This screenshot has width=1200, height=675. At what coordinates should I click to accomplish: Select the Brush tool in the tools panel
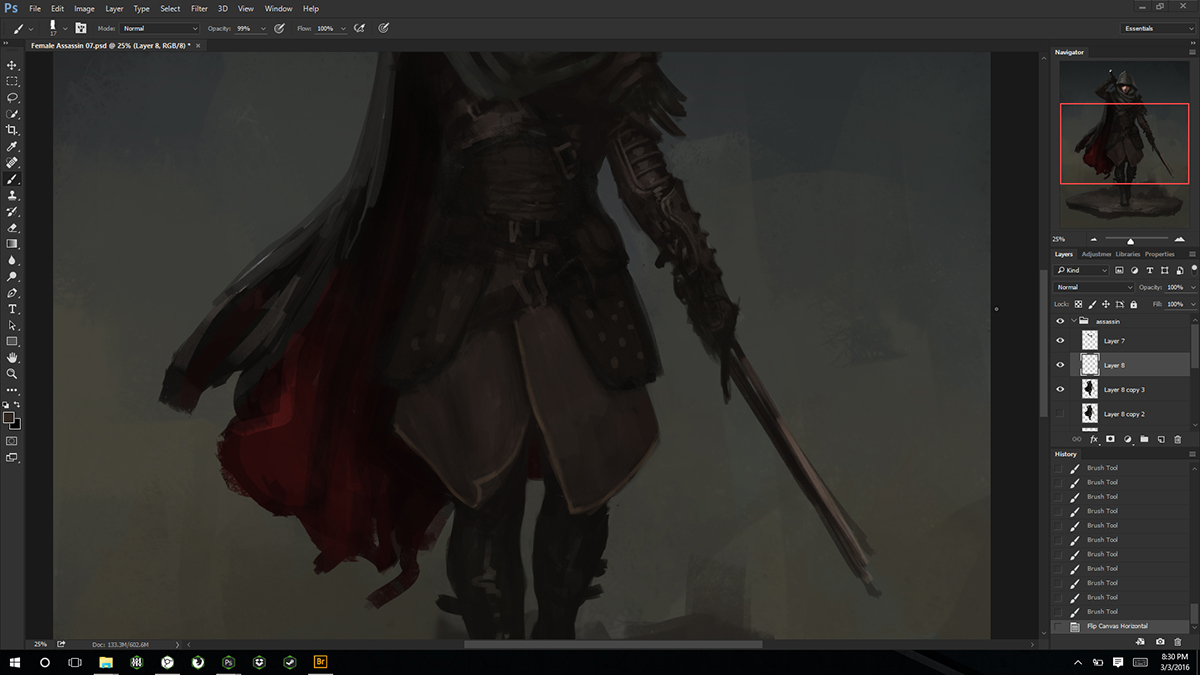pos(12,179)
